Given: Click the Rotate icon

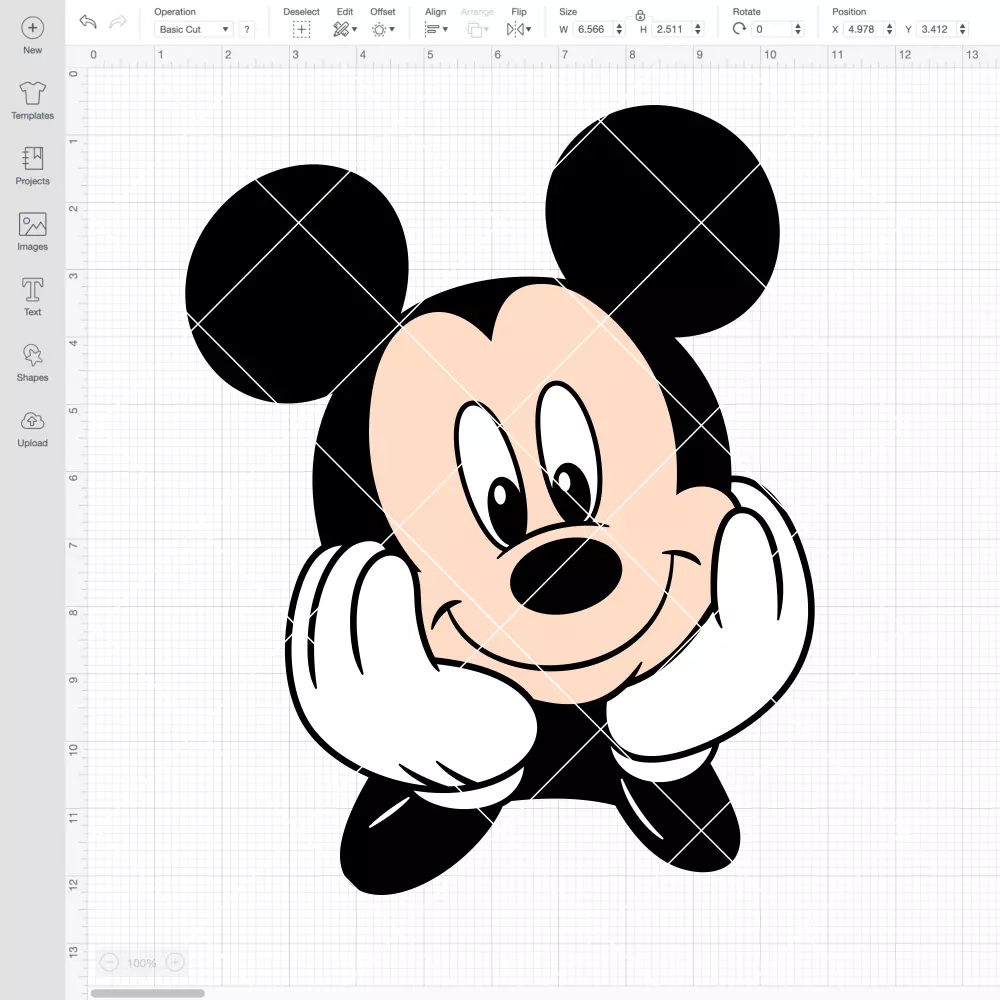Looking at the screenshot, I should pyautogui.click(x=739, y=29).
